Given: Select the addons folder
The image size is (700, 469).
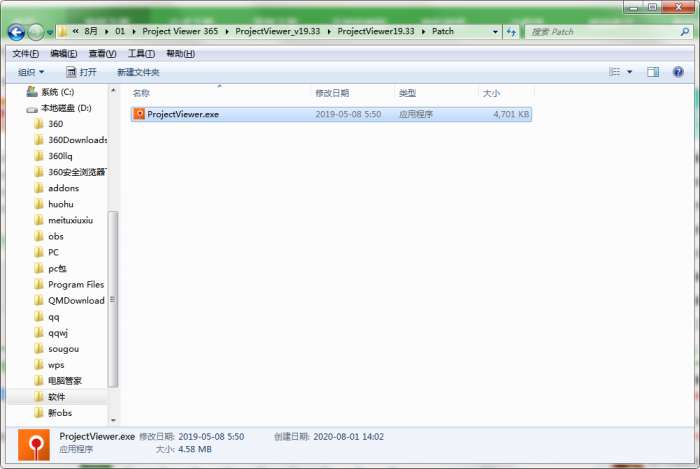Looking at the screenshot, I should pos(57,188).
